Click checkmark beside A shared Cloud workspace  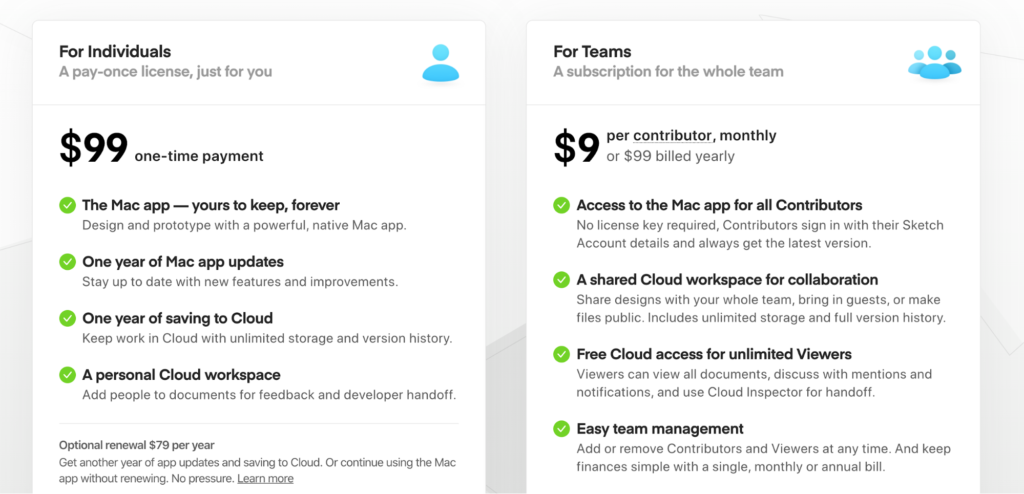click(562, 280)
